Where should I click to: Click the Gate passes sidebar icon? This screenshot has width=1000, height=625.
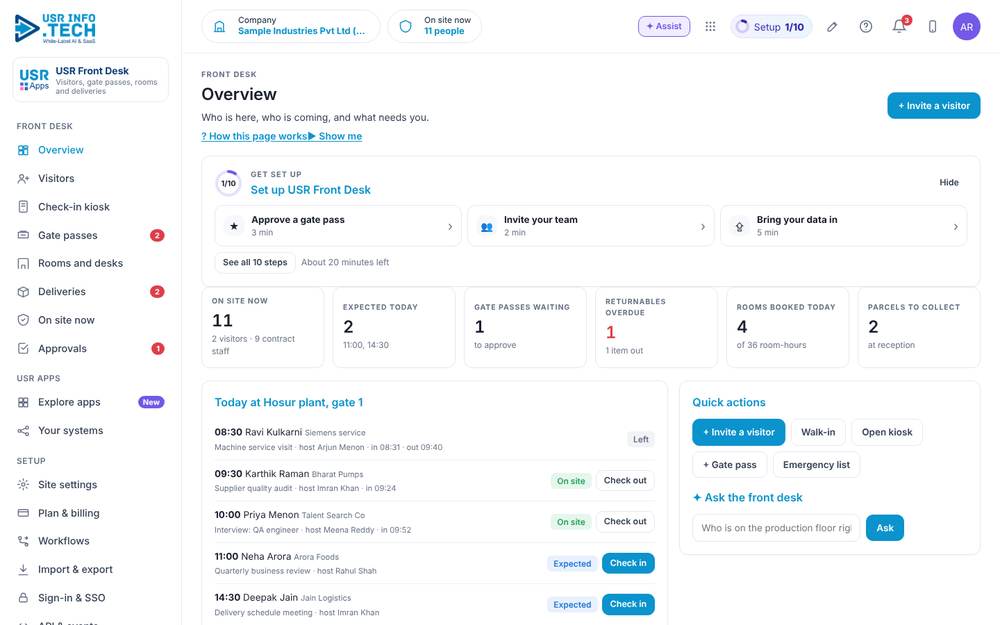(x=23, y=235)
